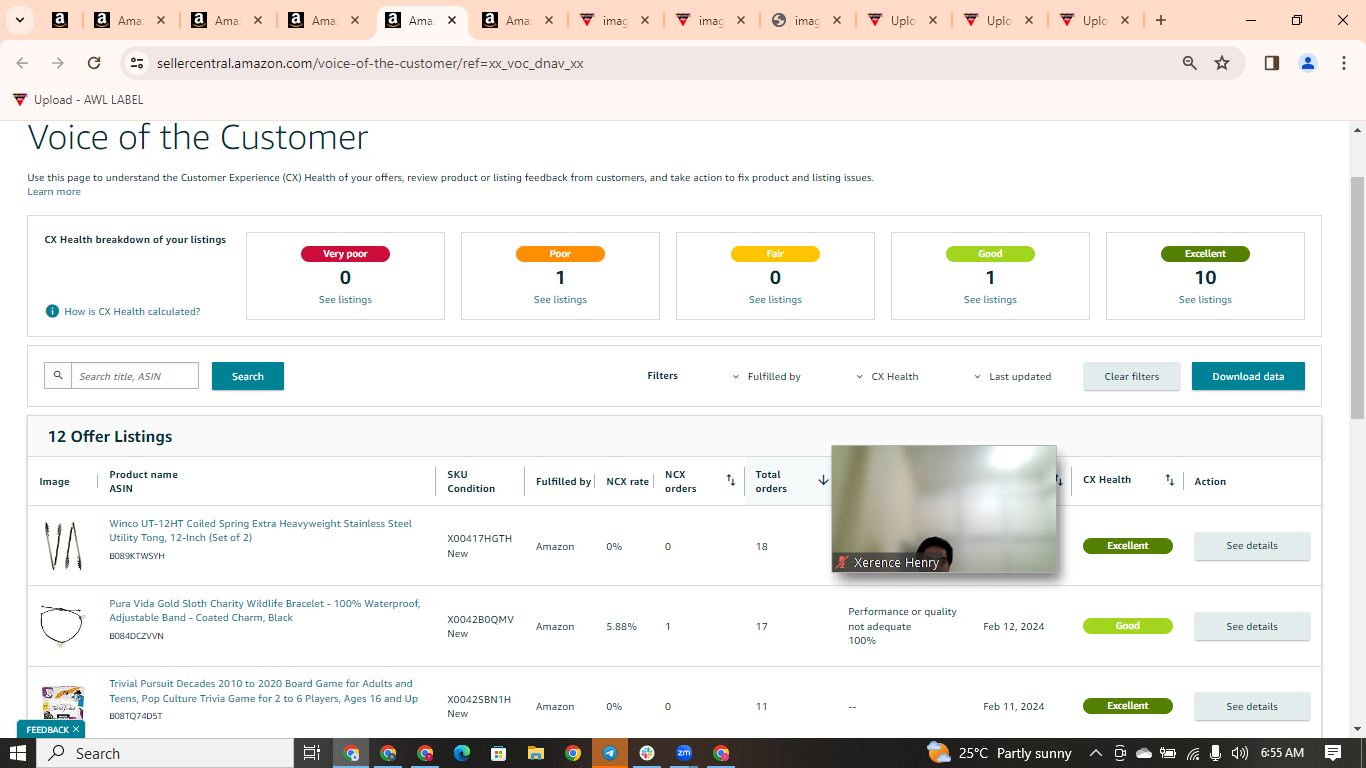See listings under Good
Screen dimensions: 1366x768
pyautogui.click(x=990, y=300)
